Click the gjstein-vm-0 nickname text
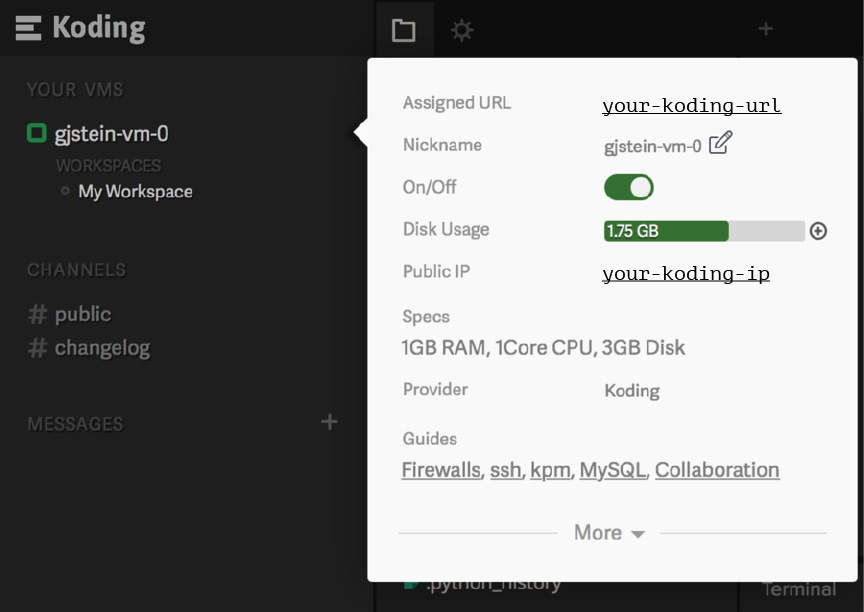This screenshot has width=864, height=612. tap(653, 146)
